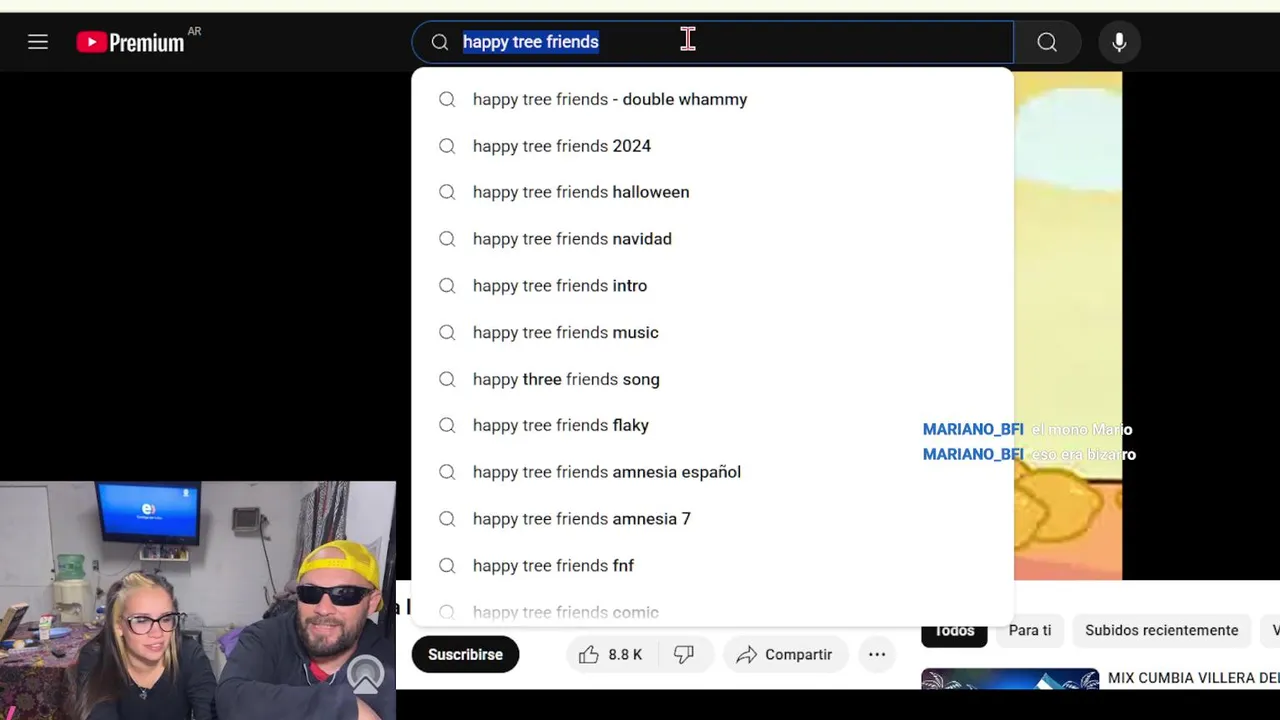Open MIX CUMBIA VILLERA video thumbnail

coord(1010,679)
